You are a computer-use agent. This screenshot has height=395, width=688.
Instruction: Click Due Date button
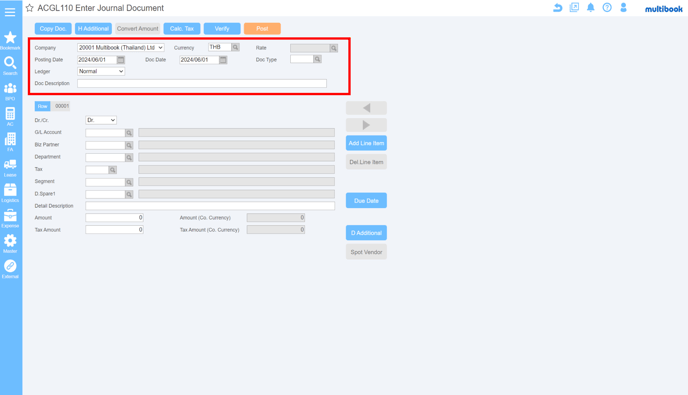(366, 201)
